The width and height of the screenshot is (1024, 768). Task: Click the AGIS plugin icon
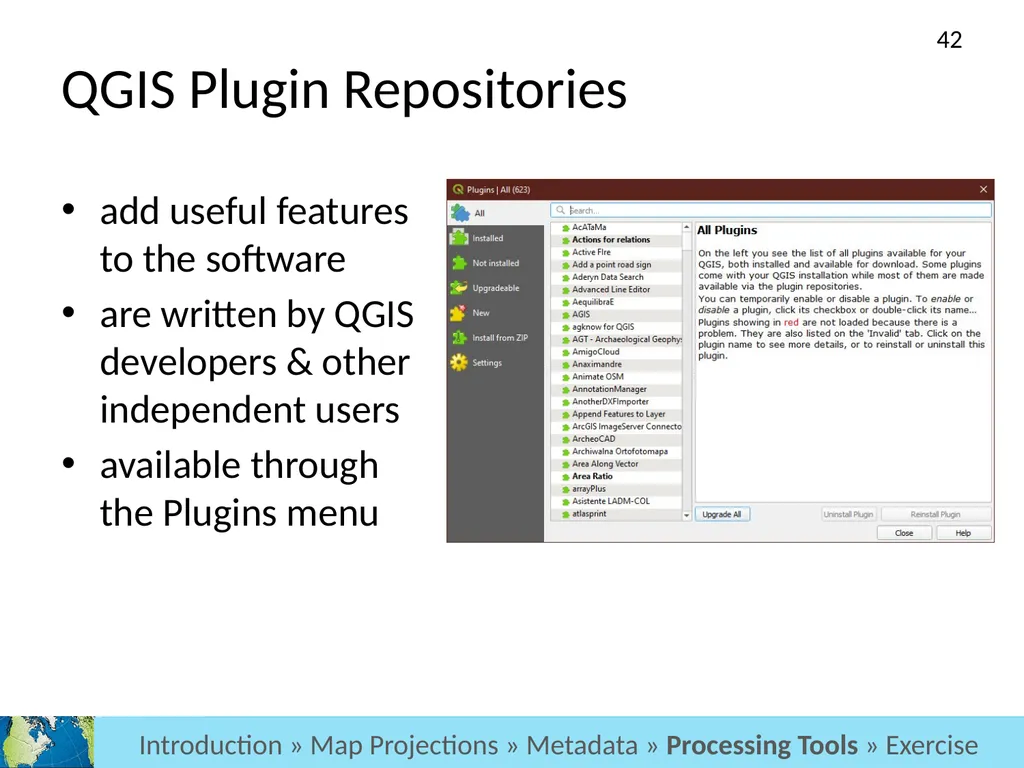pyautogui.click(x=566, y=315)
